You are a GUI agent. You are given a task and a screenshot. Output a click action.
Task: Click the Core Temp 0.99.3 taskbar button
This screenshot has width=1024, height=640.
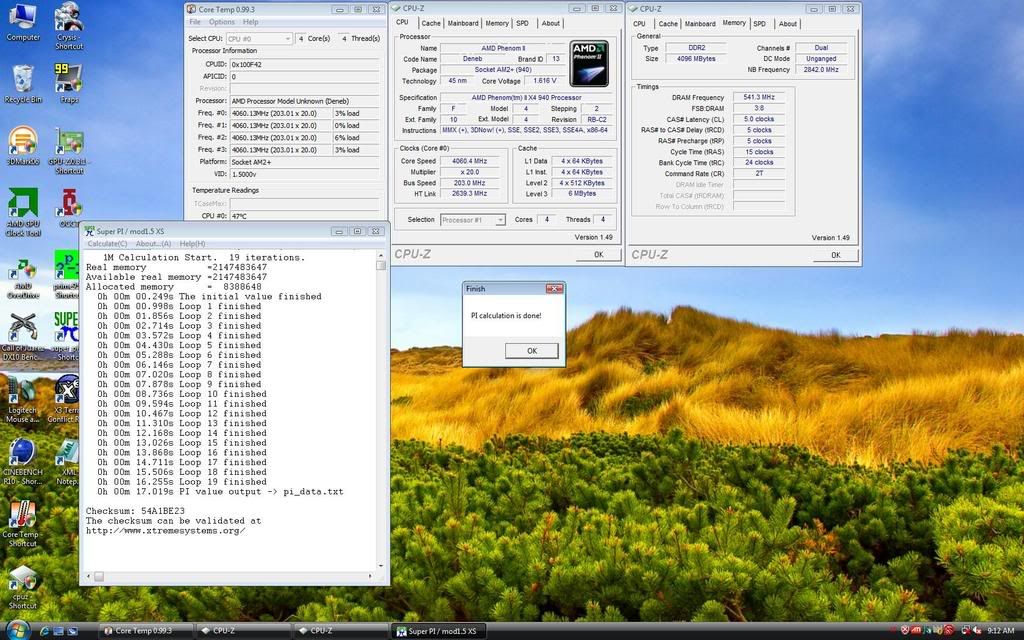146,631
